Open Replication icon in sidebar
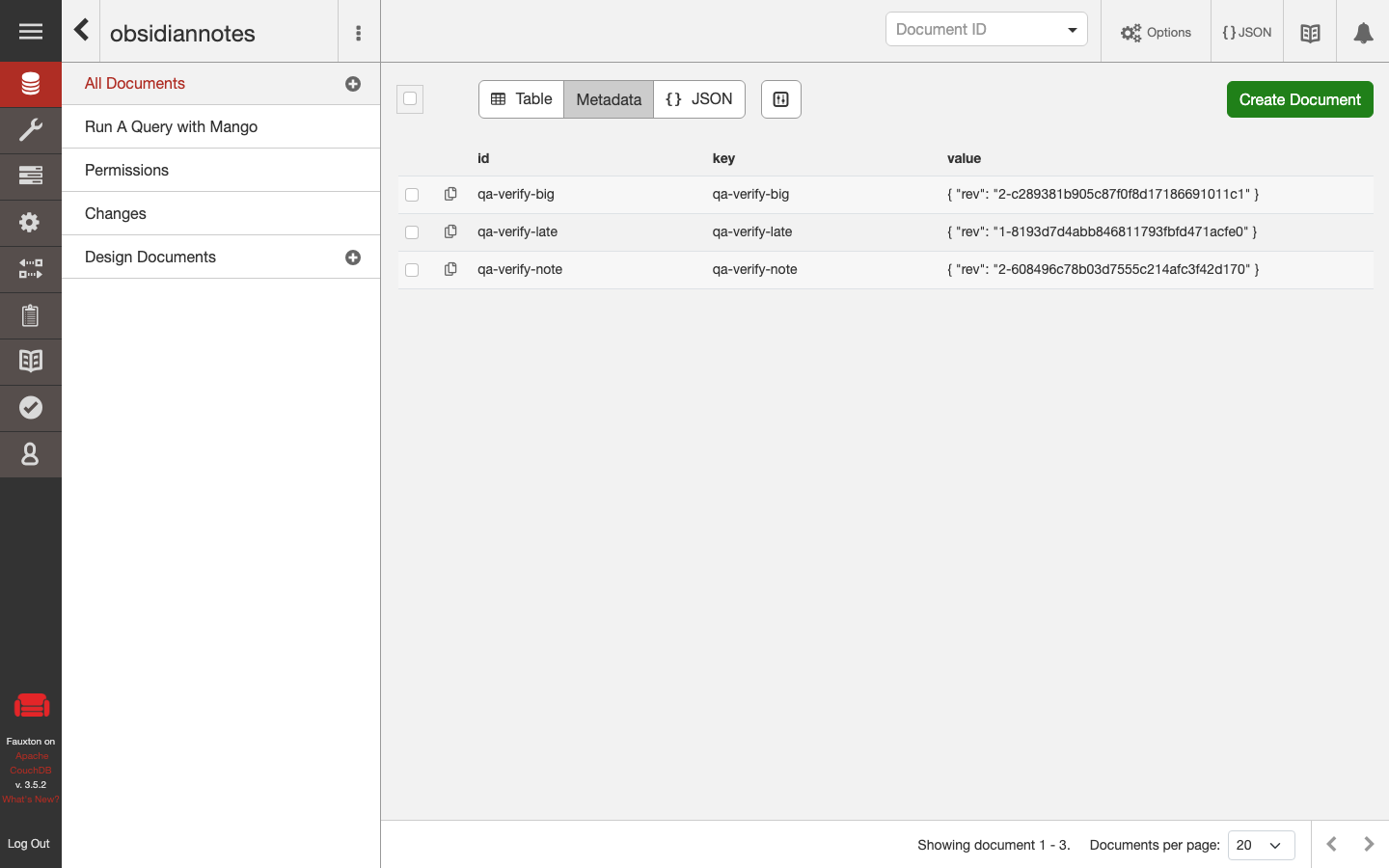Image resolution: width=1389 pixels, height=868 pixels. pyautogui.click(x=31, y=269)
